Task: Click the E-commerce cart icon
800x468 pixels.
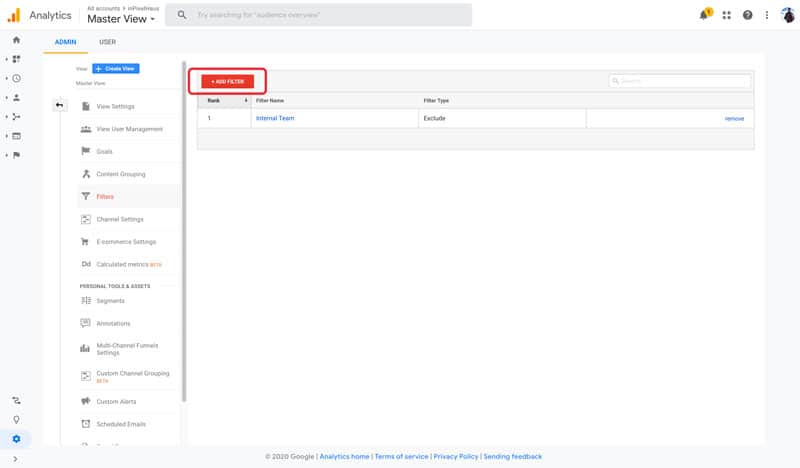Action: [x=85, y=241]
